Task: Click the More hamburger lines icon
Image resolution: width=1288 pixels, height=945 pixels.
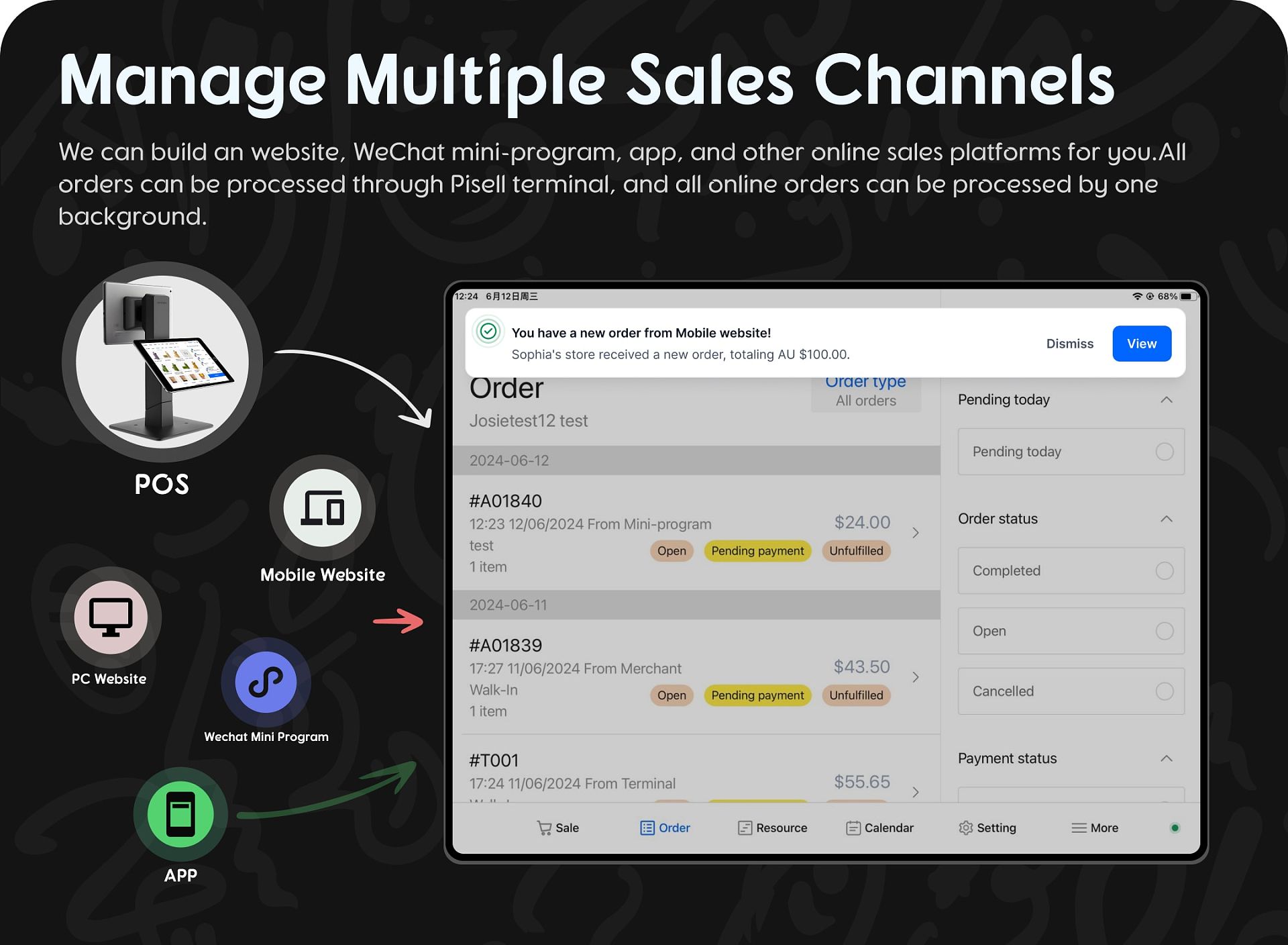Action: 1079,828
